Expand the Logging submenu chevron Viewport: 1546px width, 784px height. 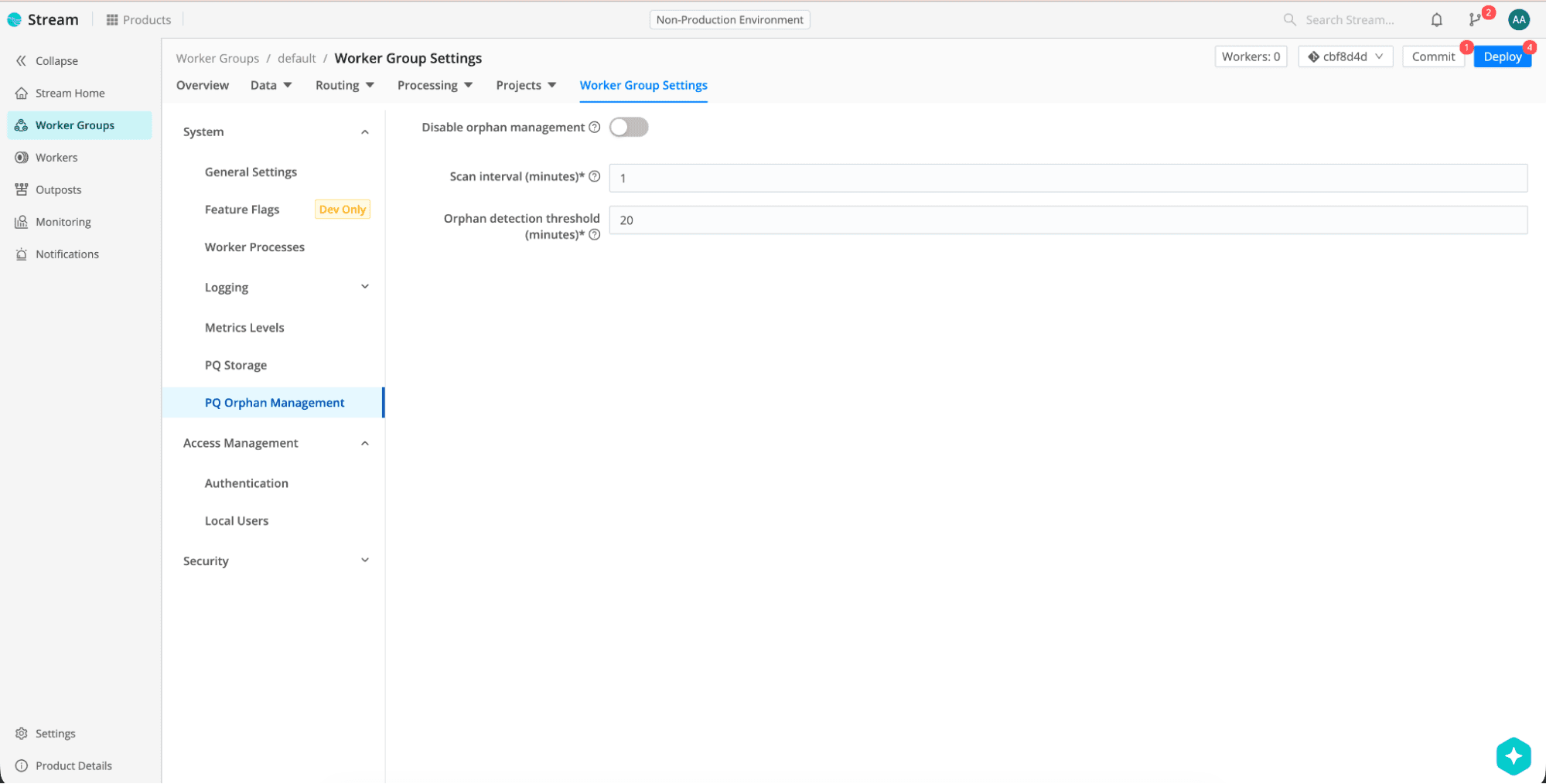(x=365, y=287)
